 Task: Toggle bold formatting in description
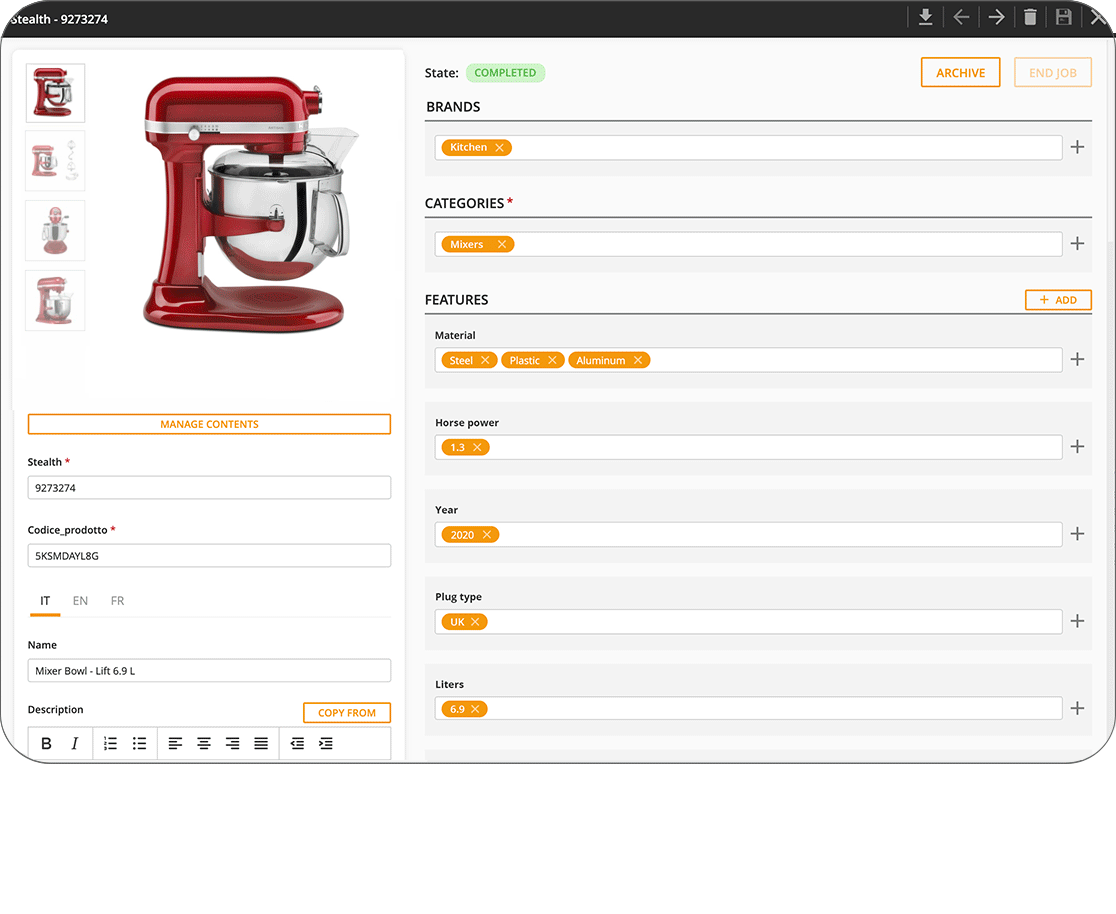pyautogui.click(x=46, y=743)
